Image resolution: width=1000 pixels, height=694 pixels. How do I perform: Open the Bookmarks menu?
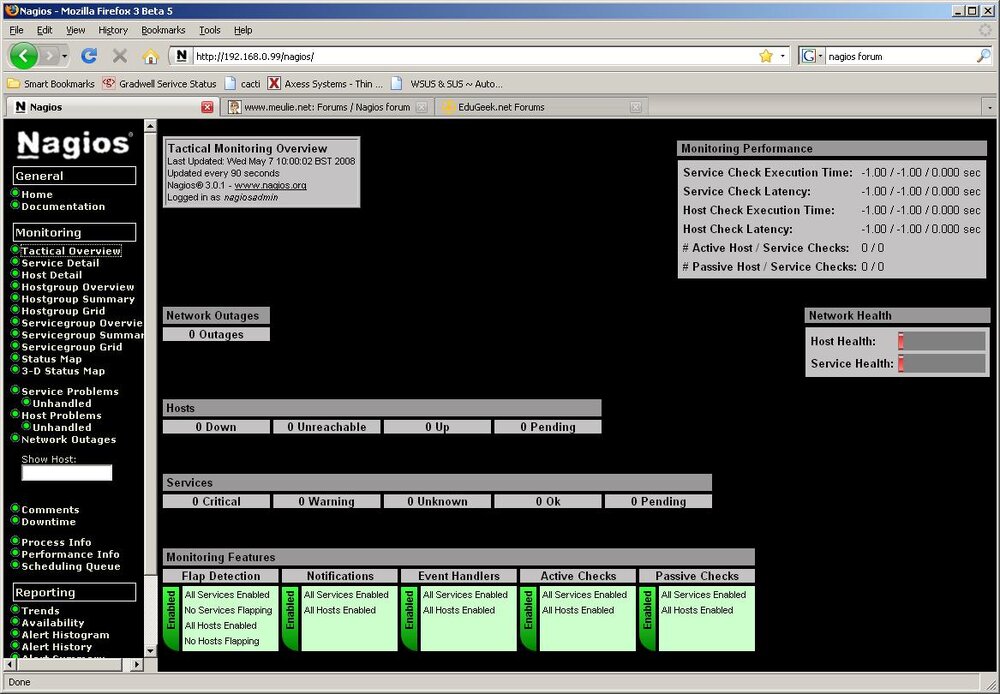(x=163, y=30)
